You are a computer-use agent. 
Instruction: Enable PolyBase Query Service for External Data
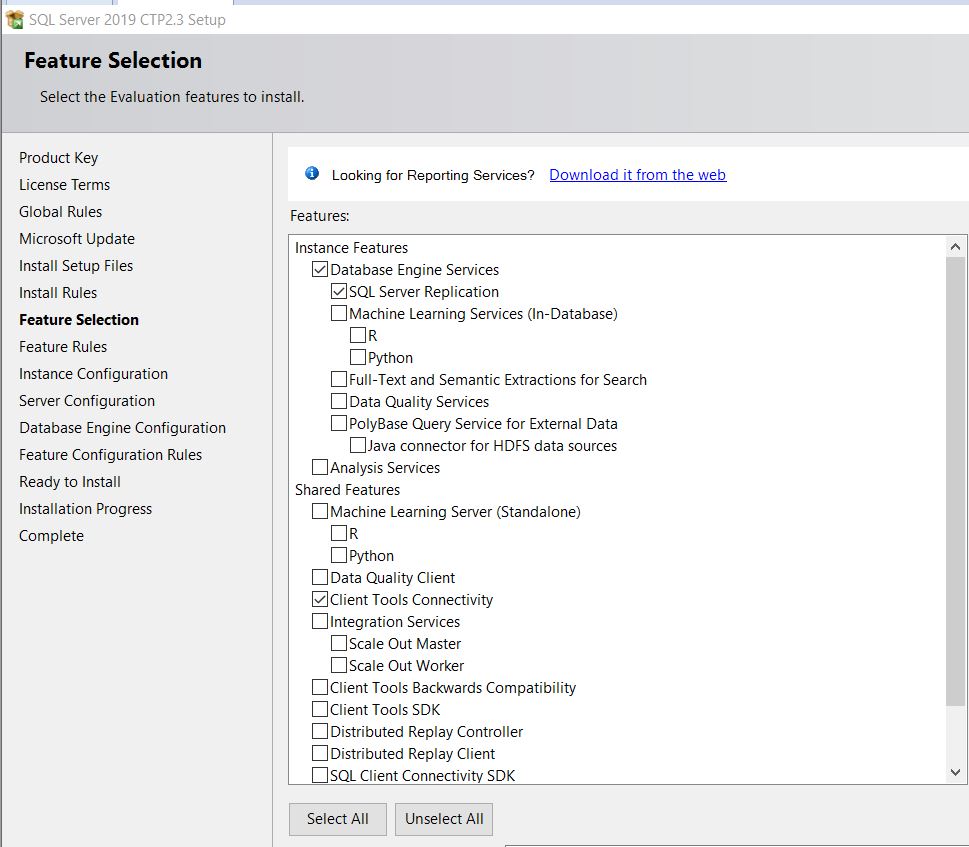coord(339,424)
